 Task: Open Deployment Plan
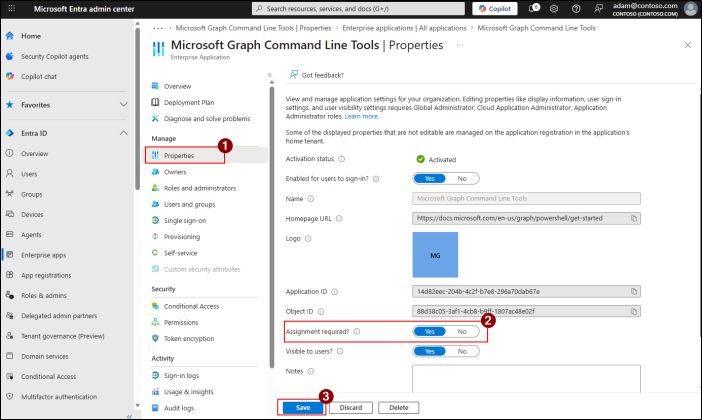[x=189, y=103]
